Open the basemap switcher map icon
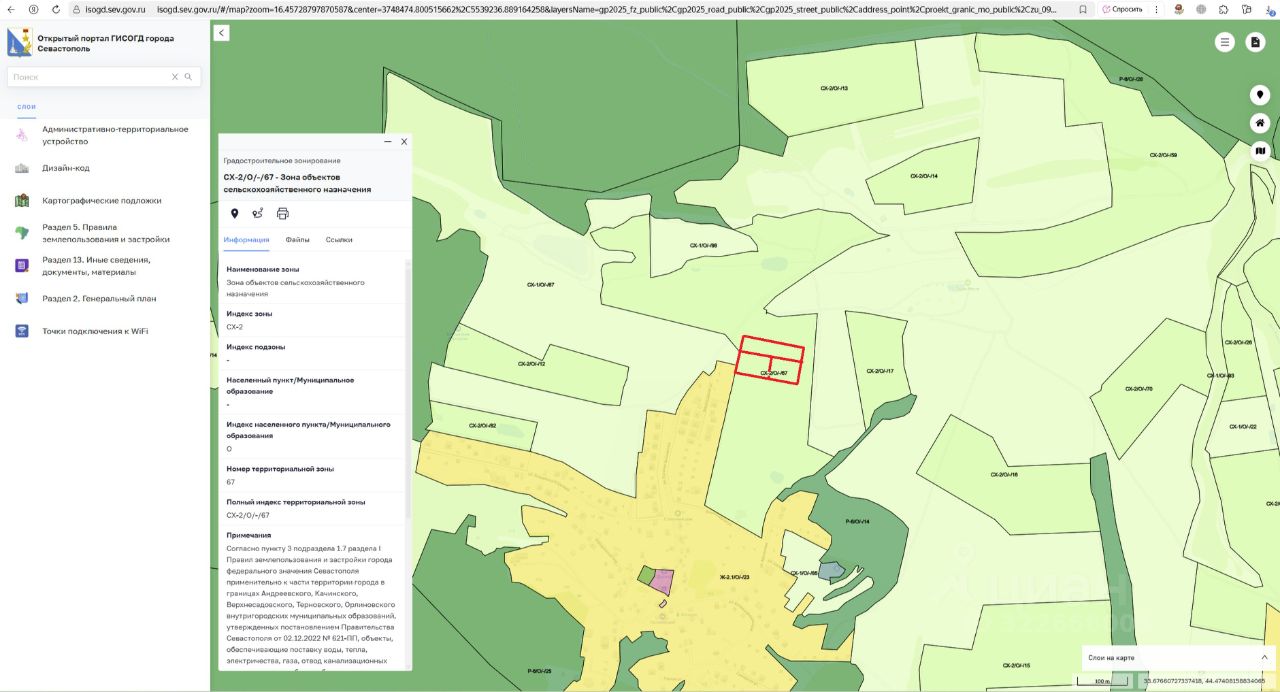Image resolution: width=1280 pixels, height=692 pixels. (1260, 151)
